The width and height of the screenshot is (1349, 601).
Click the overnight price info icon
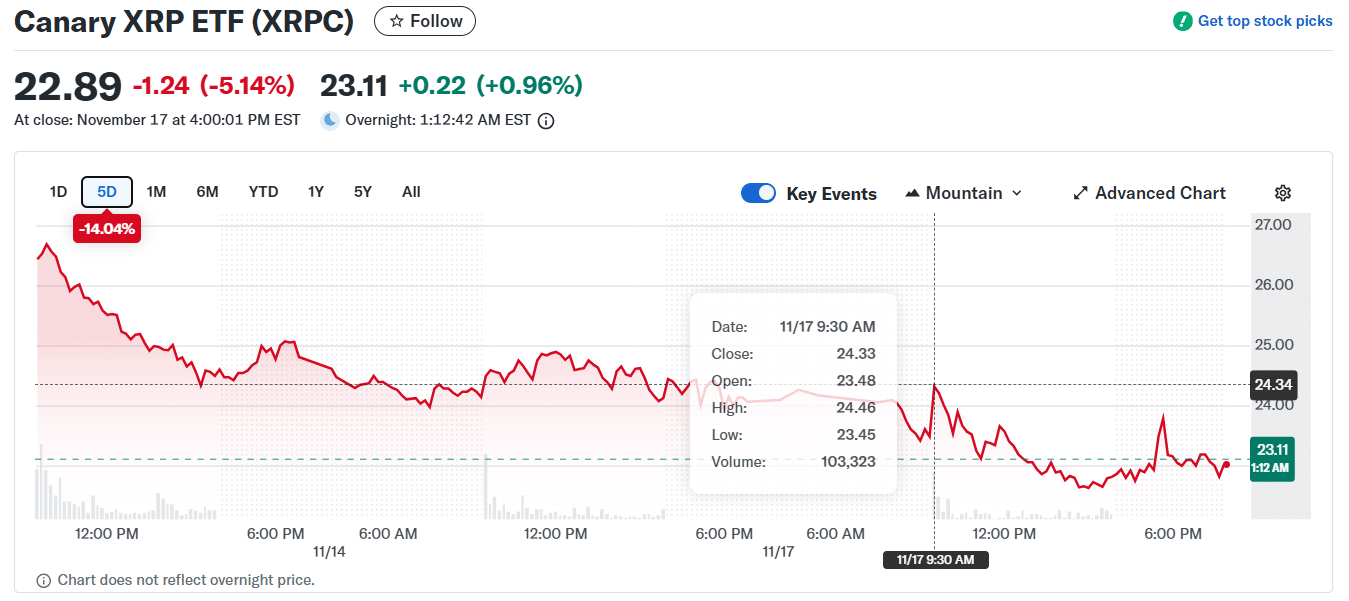pyautogui.click(x=546, y=121)
